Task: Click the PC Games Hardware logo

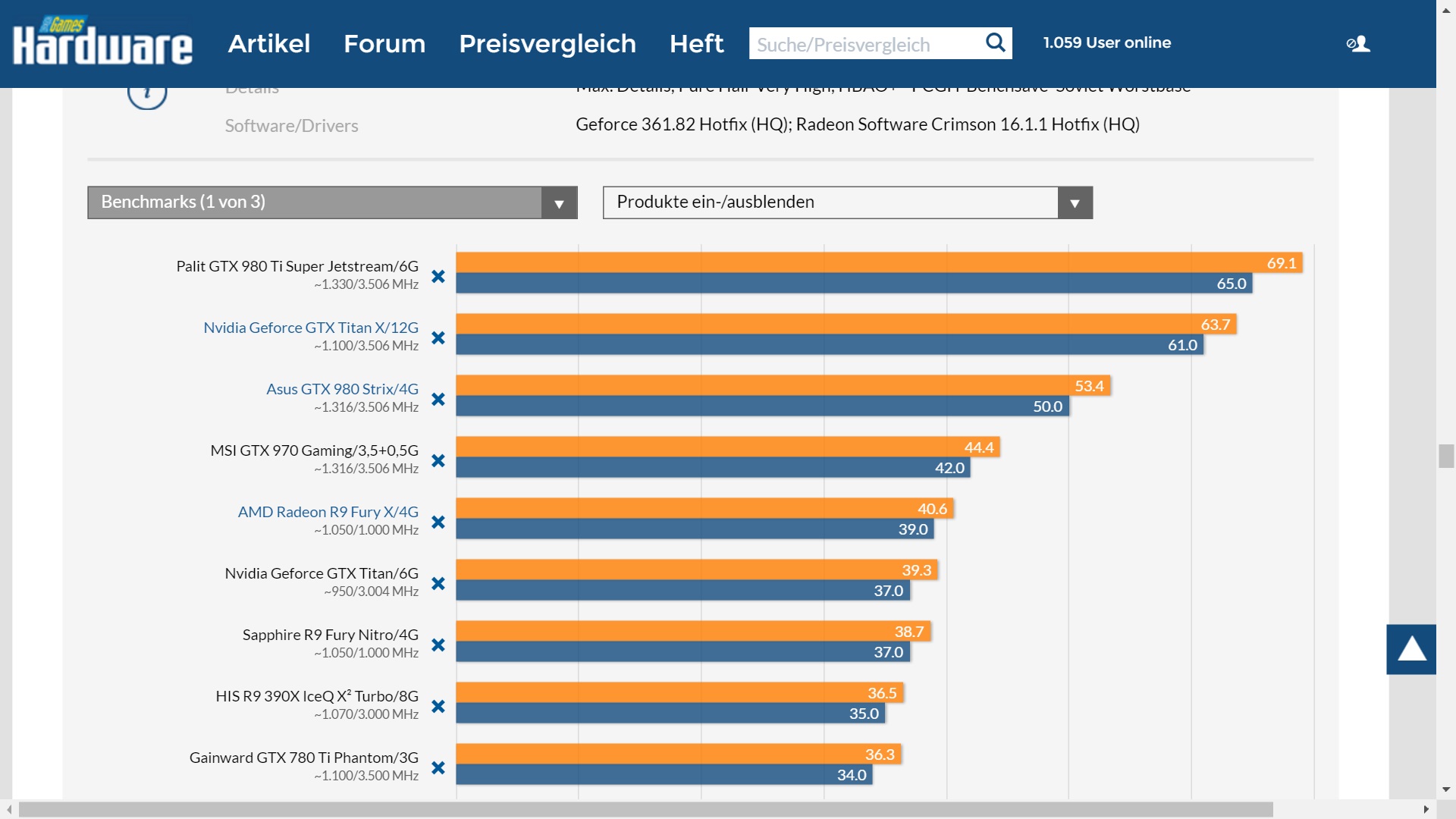Action: tap(102, 42)
